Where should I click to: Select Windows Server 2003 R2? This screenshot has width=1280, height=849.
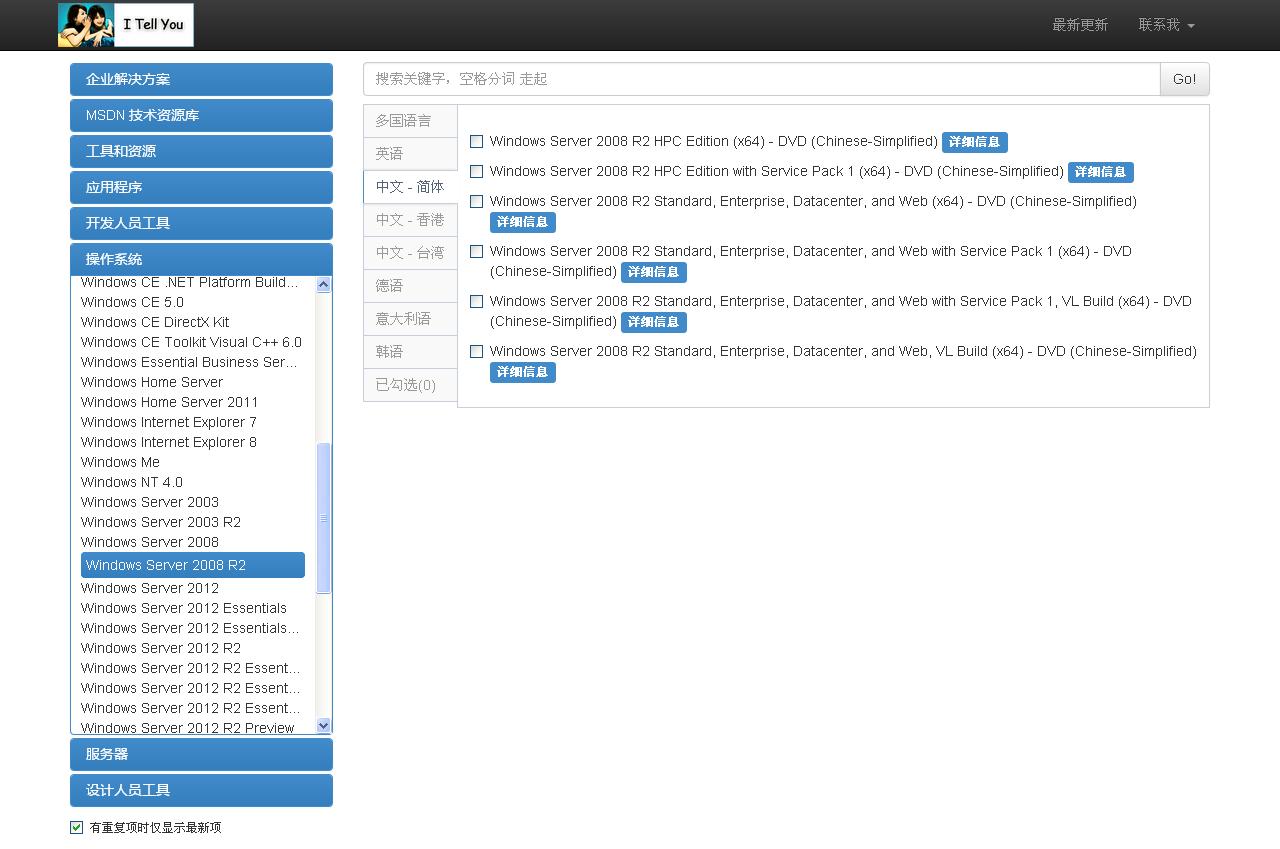pyautogui.click(x=161, y=522)
